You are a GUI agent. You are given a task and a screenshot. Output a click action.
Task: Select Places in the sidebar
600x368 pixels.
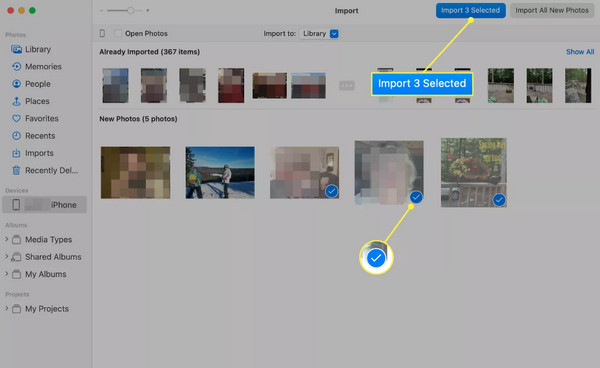coord(37,101)
